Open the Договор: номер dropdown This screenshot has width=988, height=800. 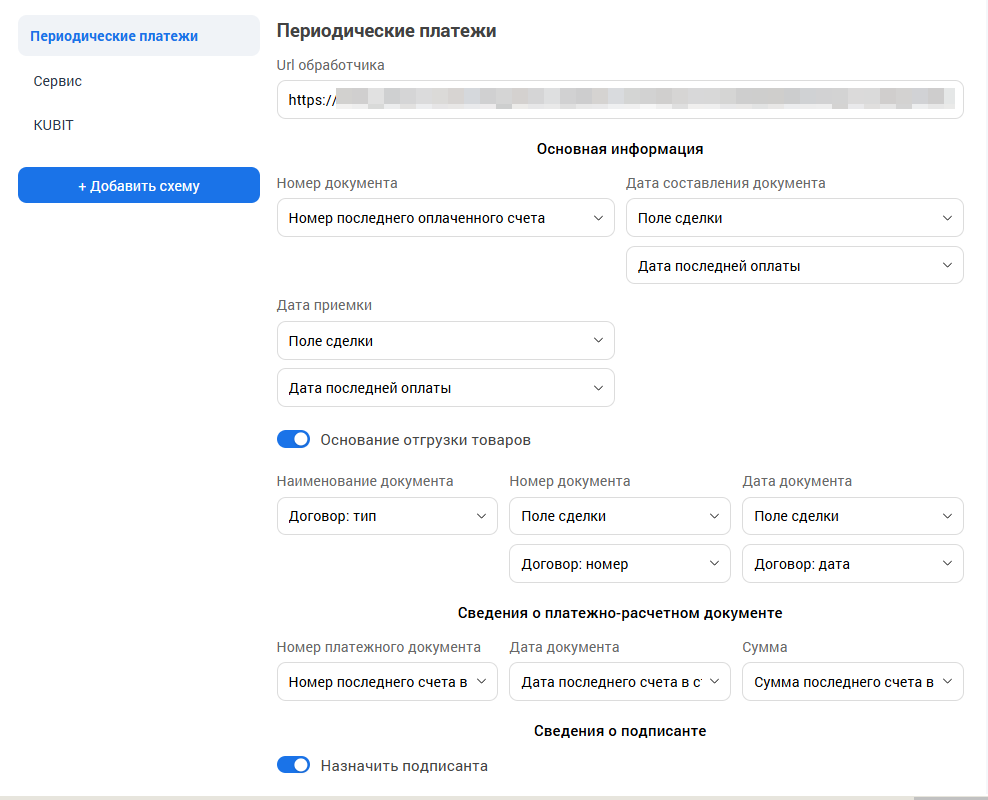tap(619, 564)
